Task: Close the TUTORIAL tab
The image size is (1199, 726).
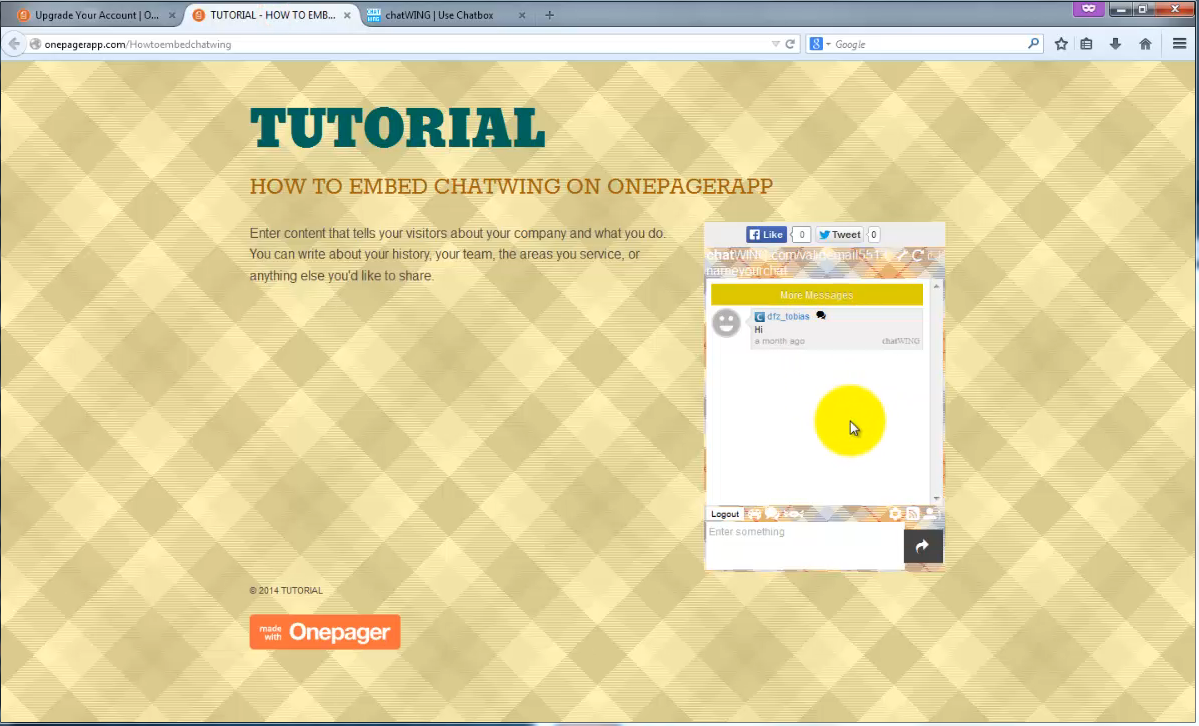Action: click(347, 15)
